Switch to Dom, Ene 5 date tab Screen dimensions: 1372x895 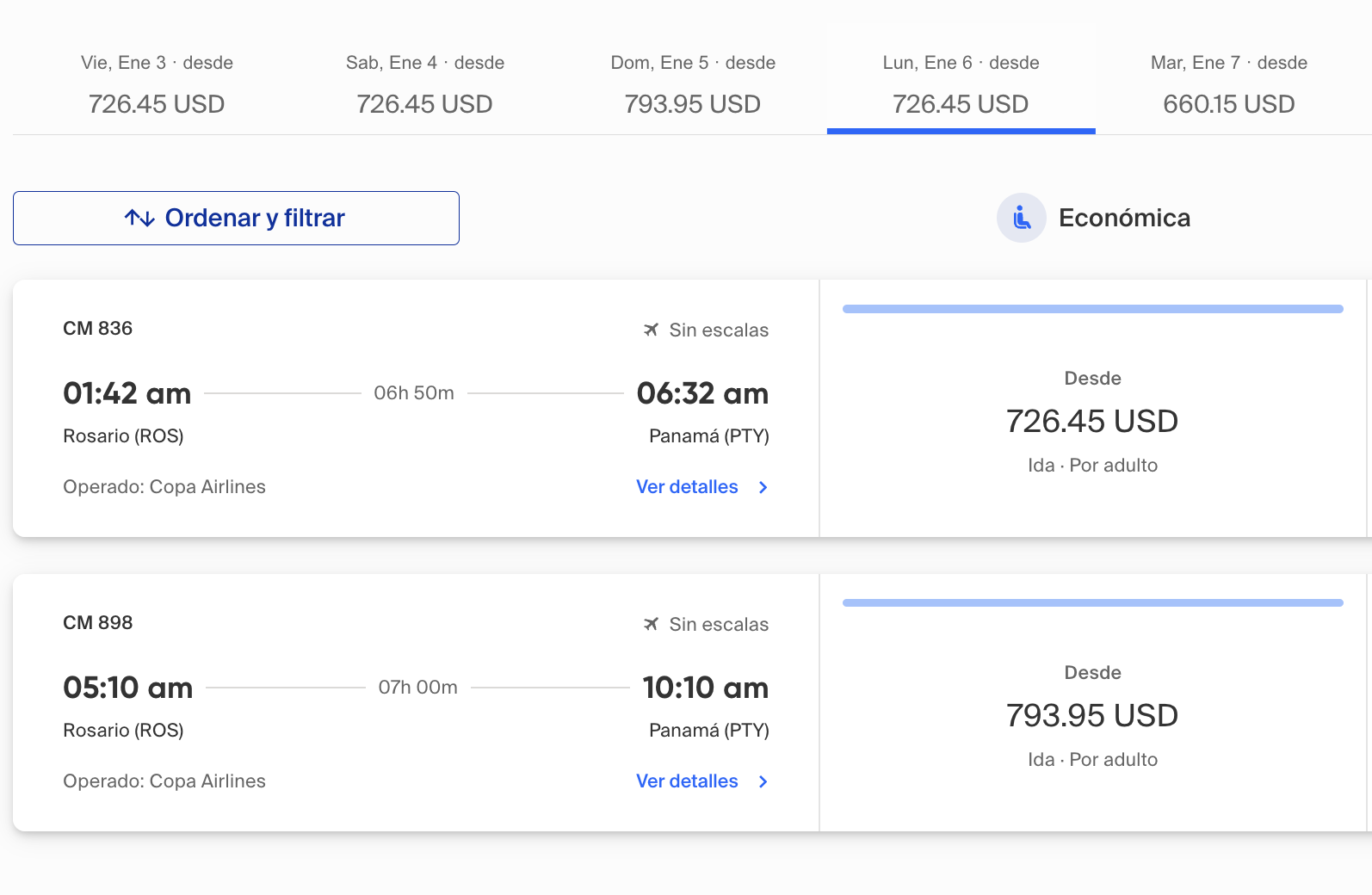[x=693, y=84]
